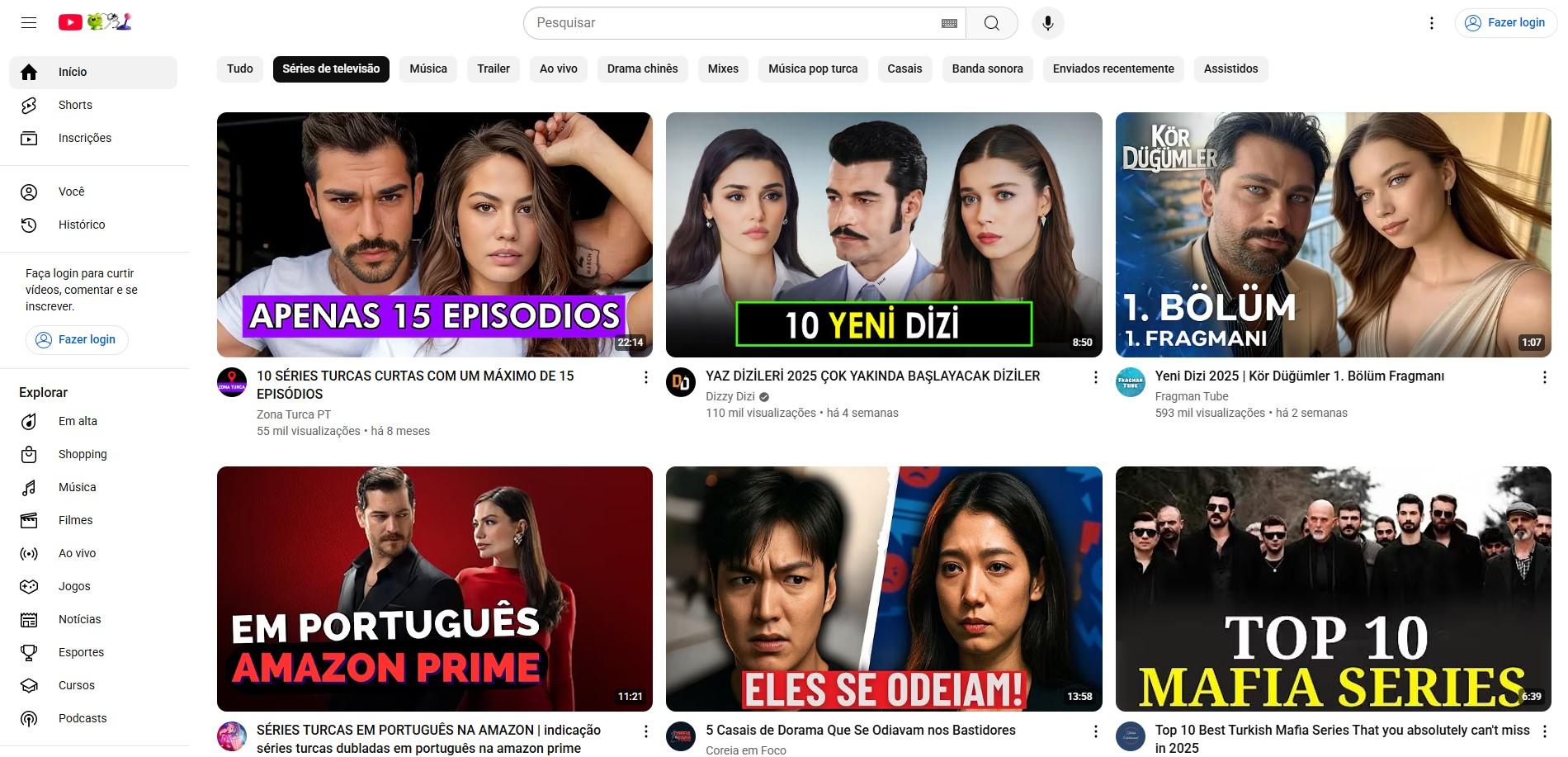Open settings three-dot menu in header

tap(1432, 23)
